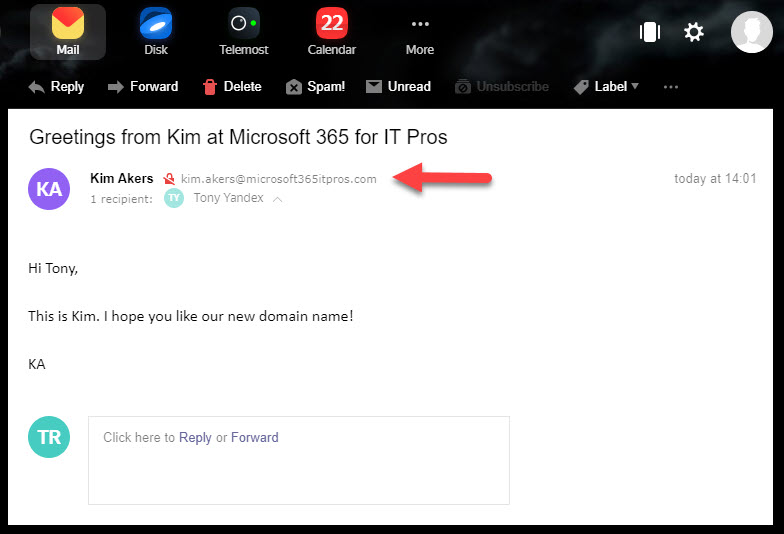Click the Forward link in quick reply box
Viewport: 784px width, 534px height.
[x=254, y=438]
